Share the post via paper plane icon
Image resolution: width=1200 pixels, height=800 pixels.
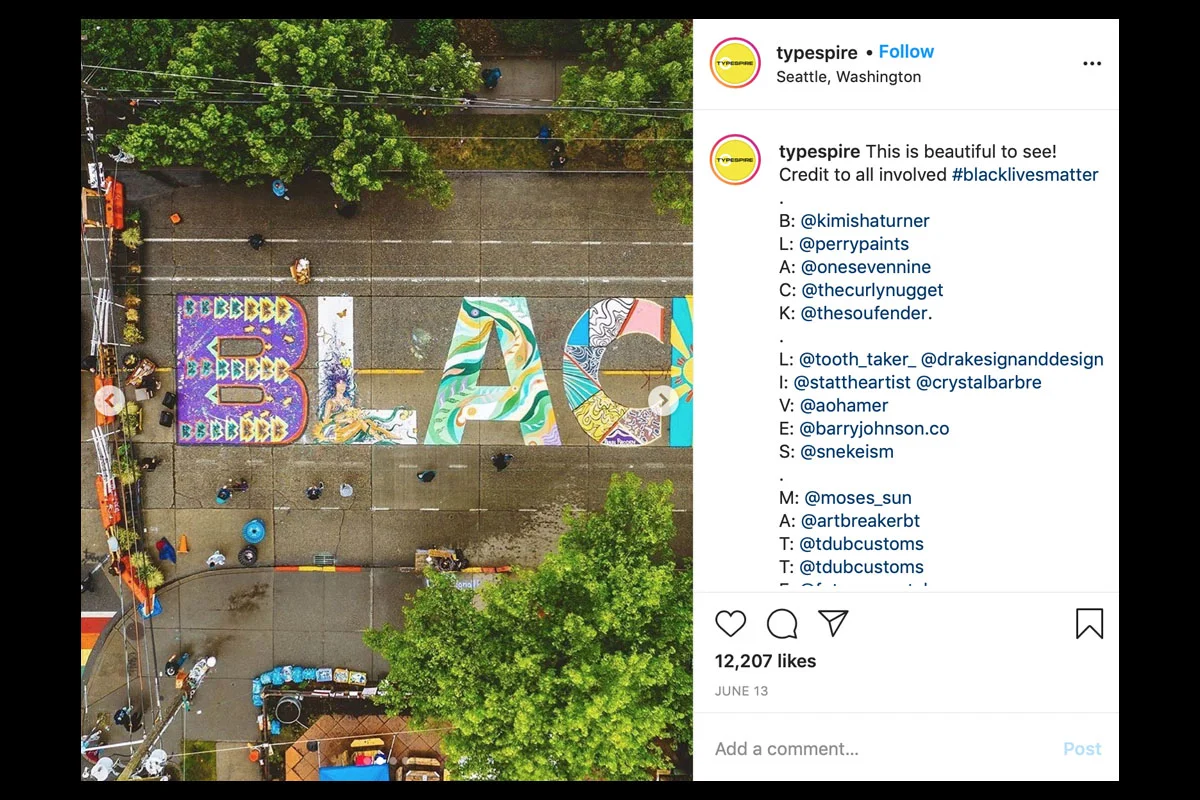tap(833, 624)
